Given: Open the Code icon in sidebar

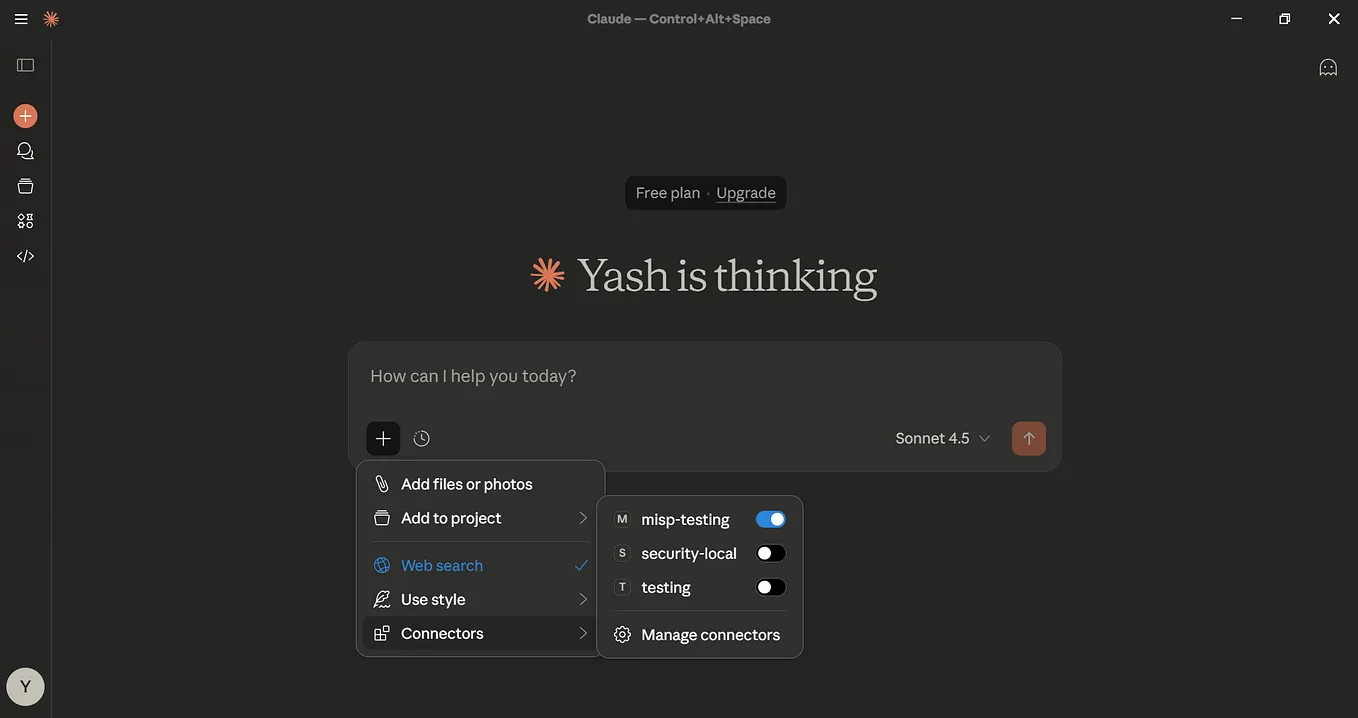Looking at the screenshot, I should click(x=25, y=256).
